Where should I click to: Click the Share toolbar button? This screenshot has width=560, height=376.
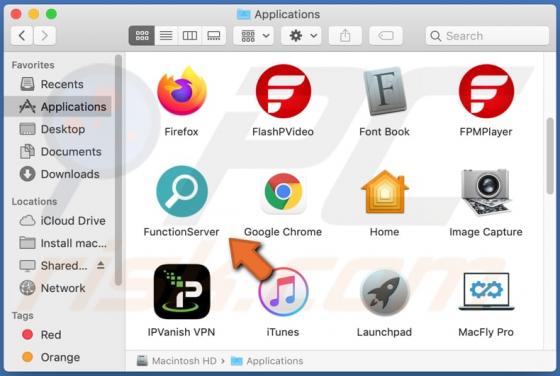coord(345,35)
